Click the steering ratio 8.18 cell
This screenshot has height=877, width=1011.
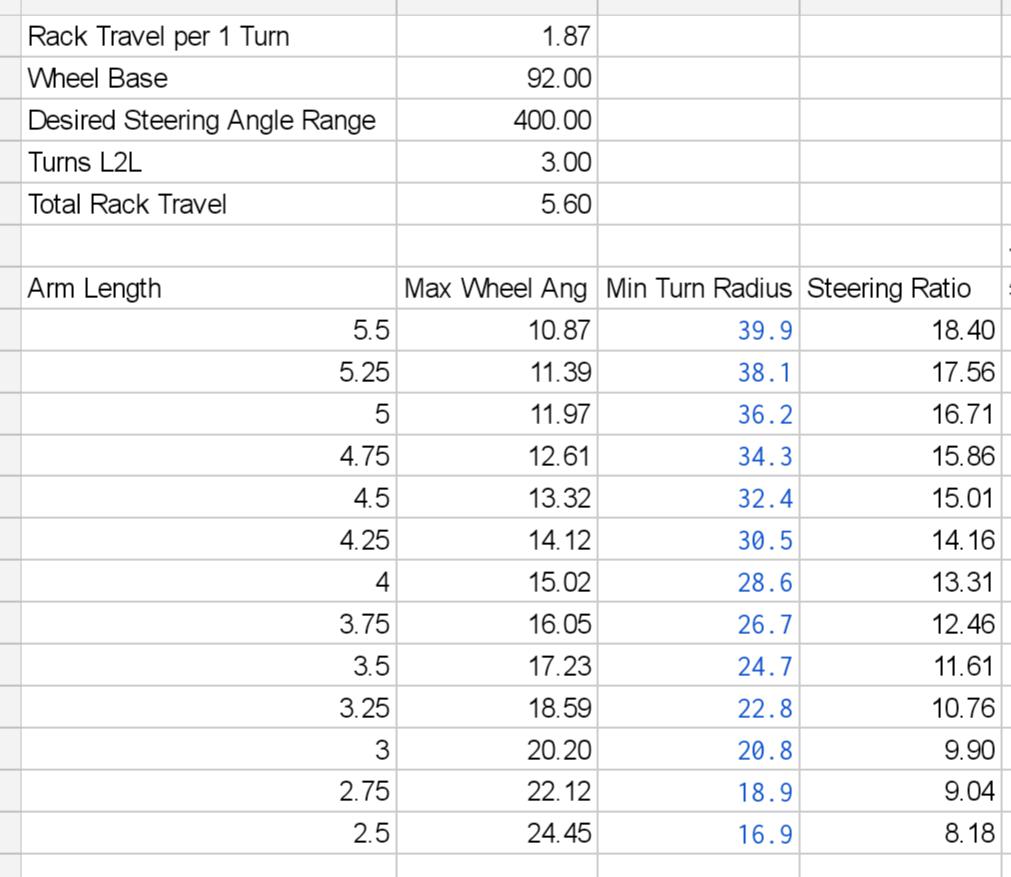[x=900, y=833]
